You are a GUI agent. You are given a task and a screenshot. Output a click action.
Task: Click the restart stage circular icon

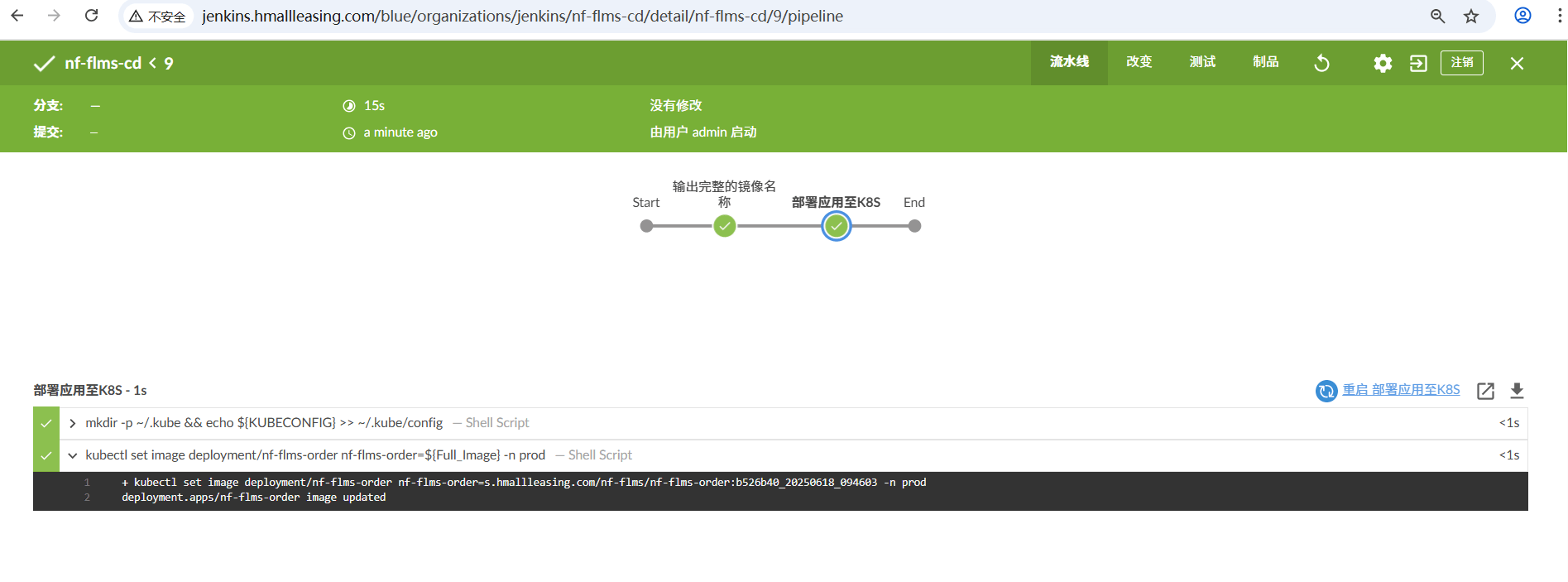(1326, 391)
